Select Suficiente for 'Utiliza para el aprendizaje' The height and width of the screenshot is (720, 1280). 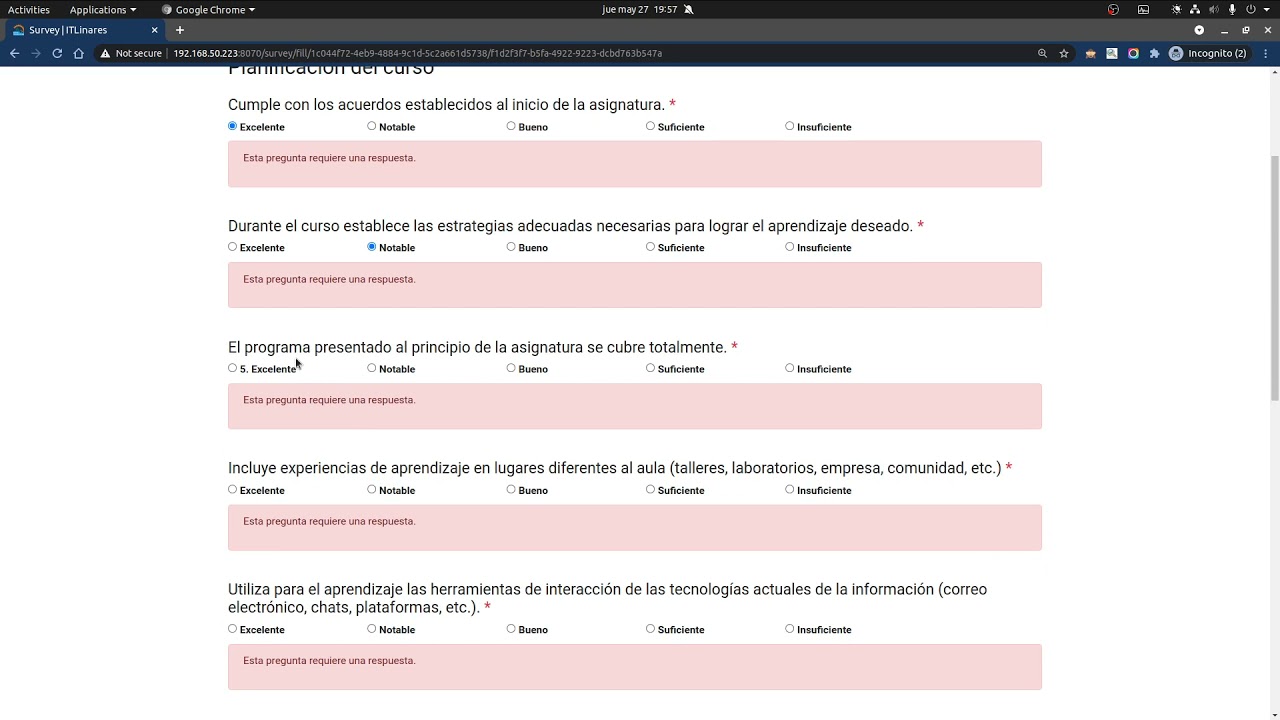pyautogui.click(x=650, y=629)
